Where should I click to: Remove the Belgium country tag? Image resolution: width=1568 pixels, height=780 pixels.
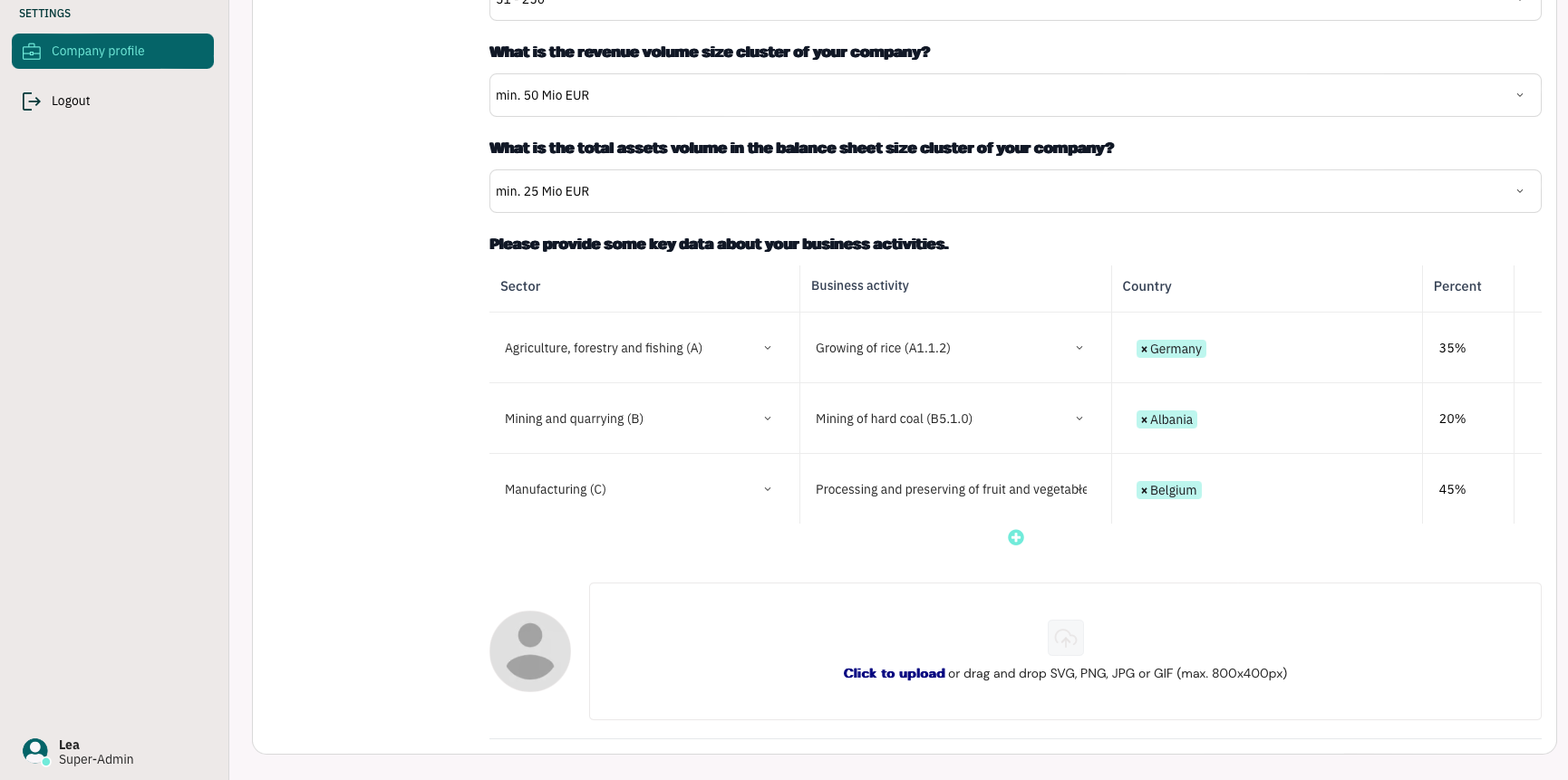point(1144,490)
